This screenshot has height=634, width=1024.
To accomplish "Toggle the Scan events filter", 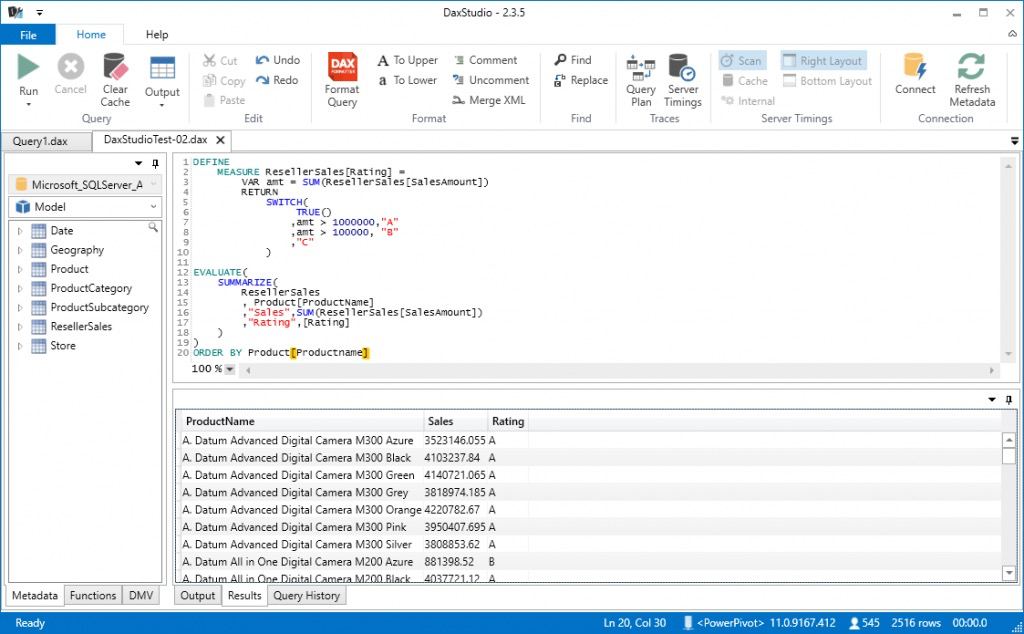I will coord(742,61).
